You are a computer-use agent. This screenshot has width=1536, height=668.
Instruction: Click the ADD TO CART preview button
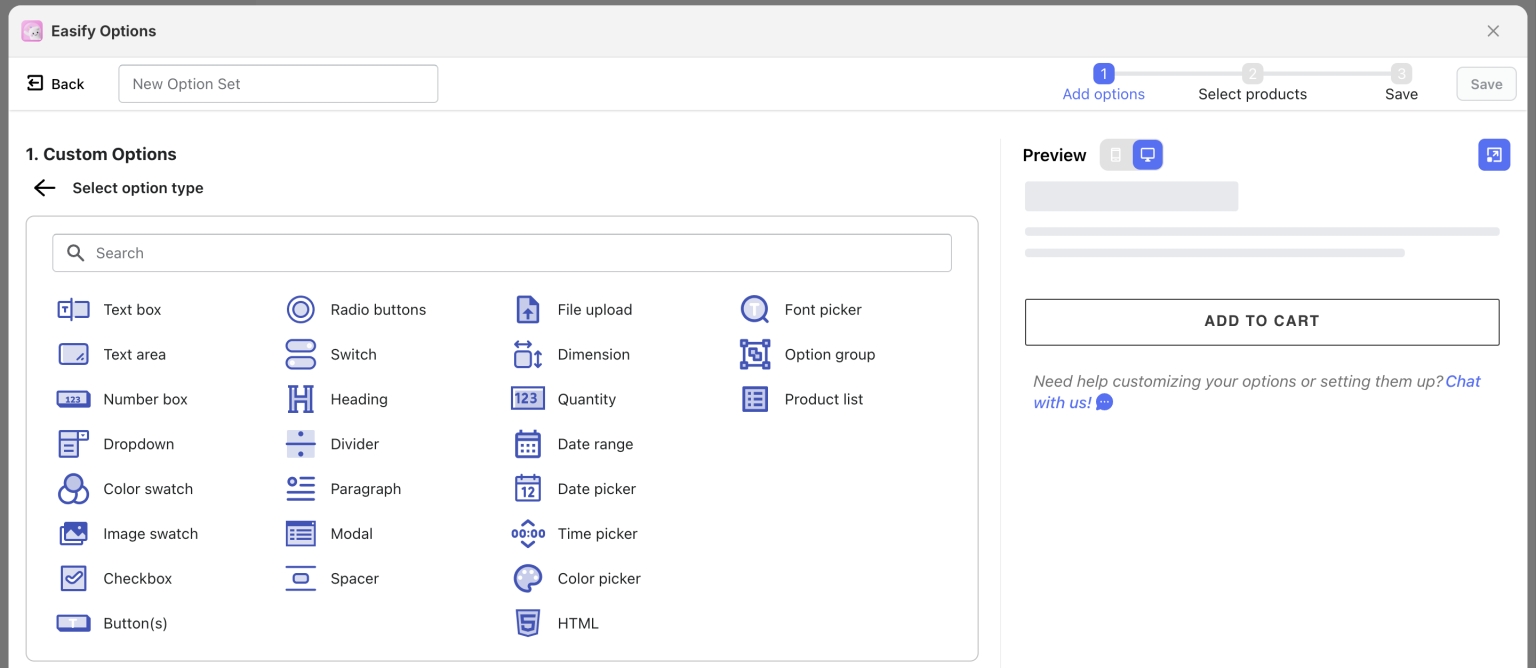(x=1261, y=321)
